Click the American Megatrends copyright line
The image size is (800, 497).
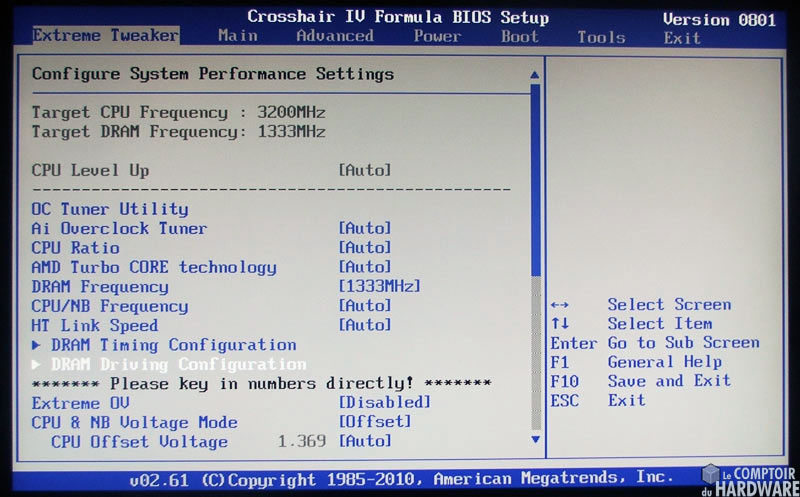(401, 479)
